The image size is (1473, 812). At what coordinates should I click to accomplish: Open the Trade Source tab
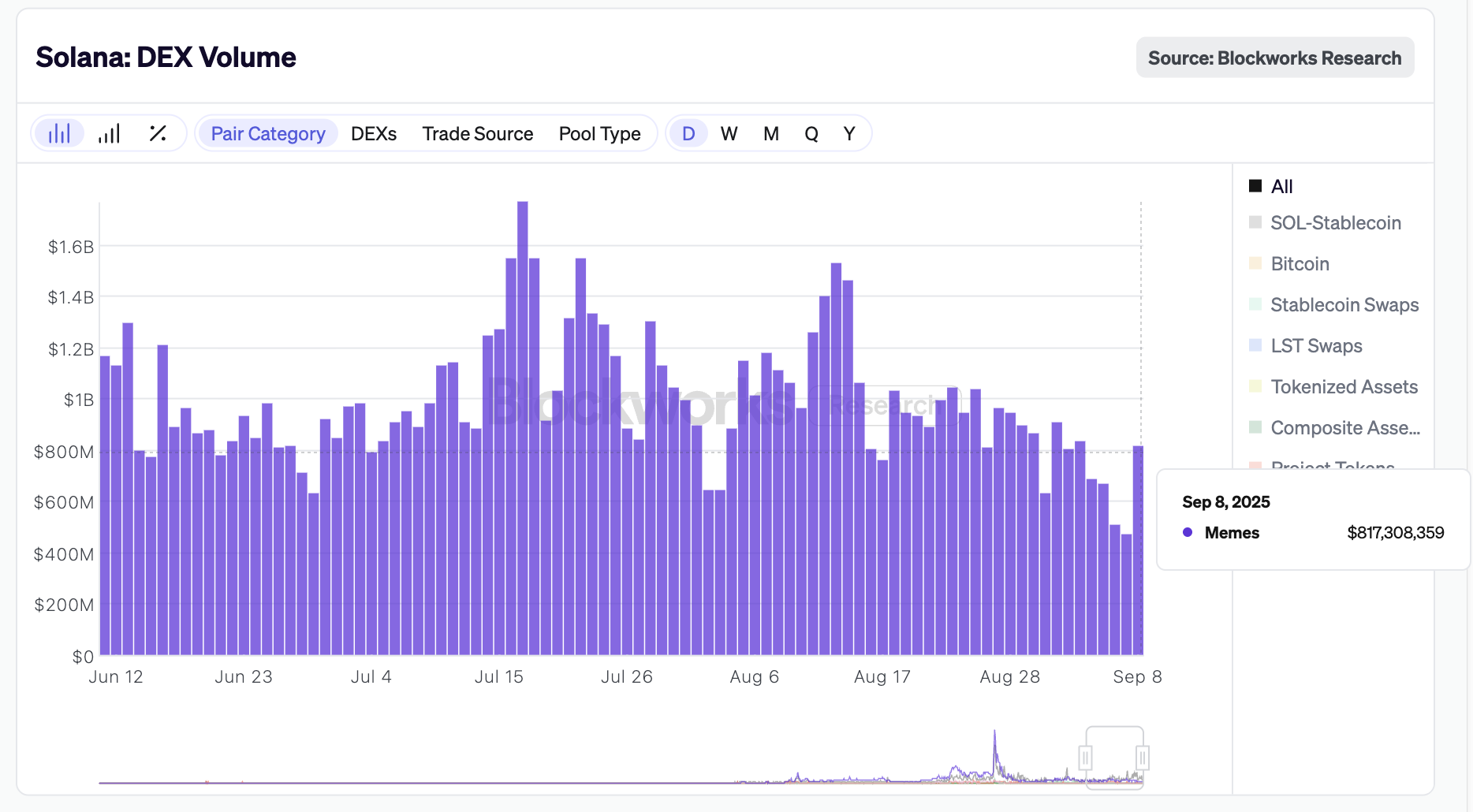point(478,133)
